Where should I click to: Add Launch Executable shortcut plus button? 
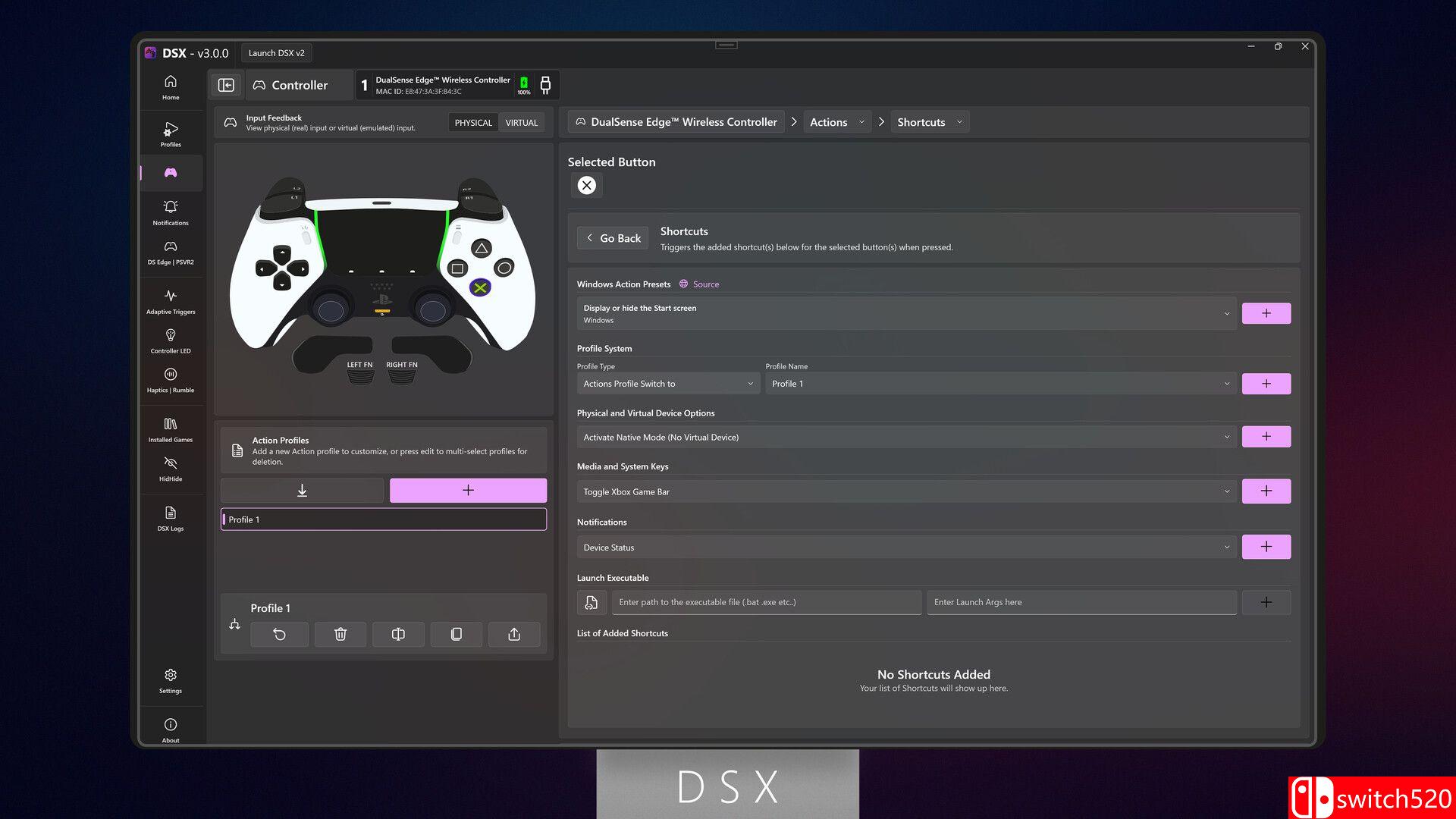1266,602
